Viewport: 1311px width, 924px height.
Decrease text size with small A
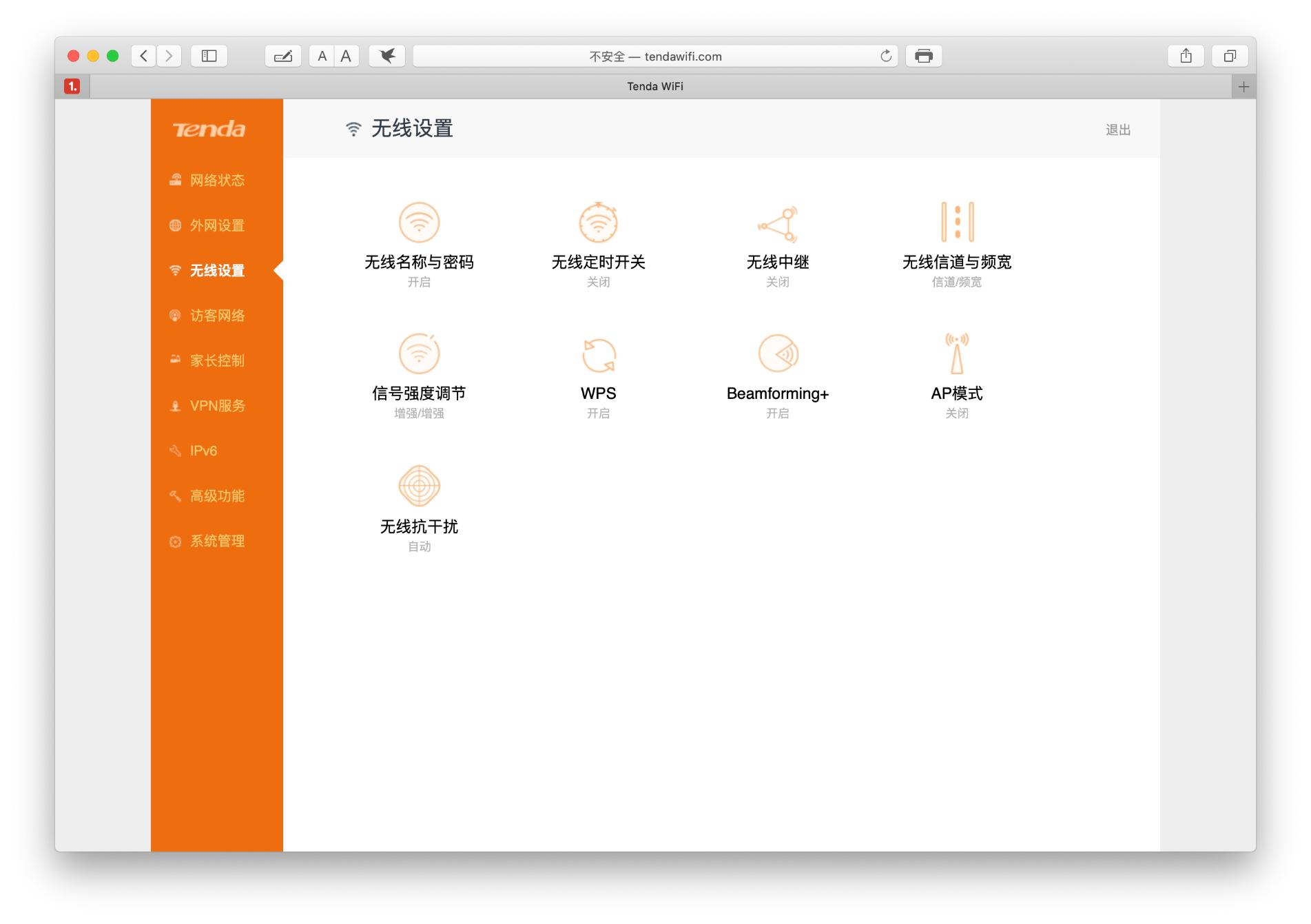coord(322,56)
